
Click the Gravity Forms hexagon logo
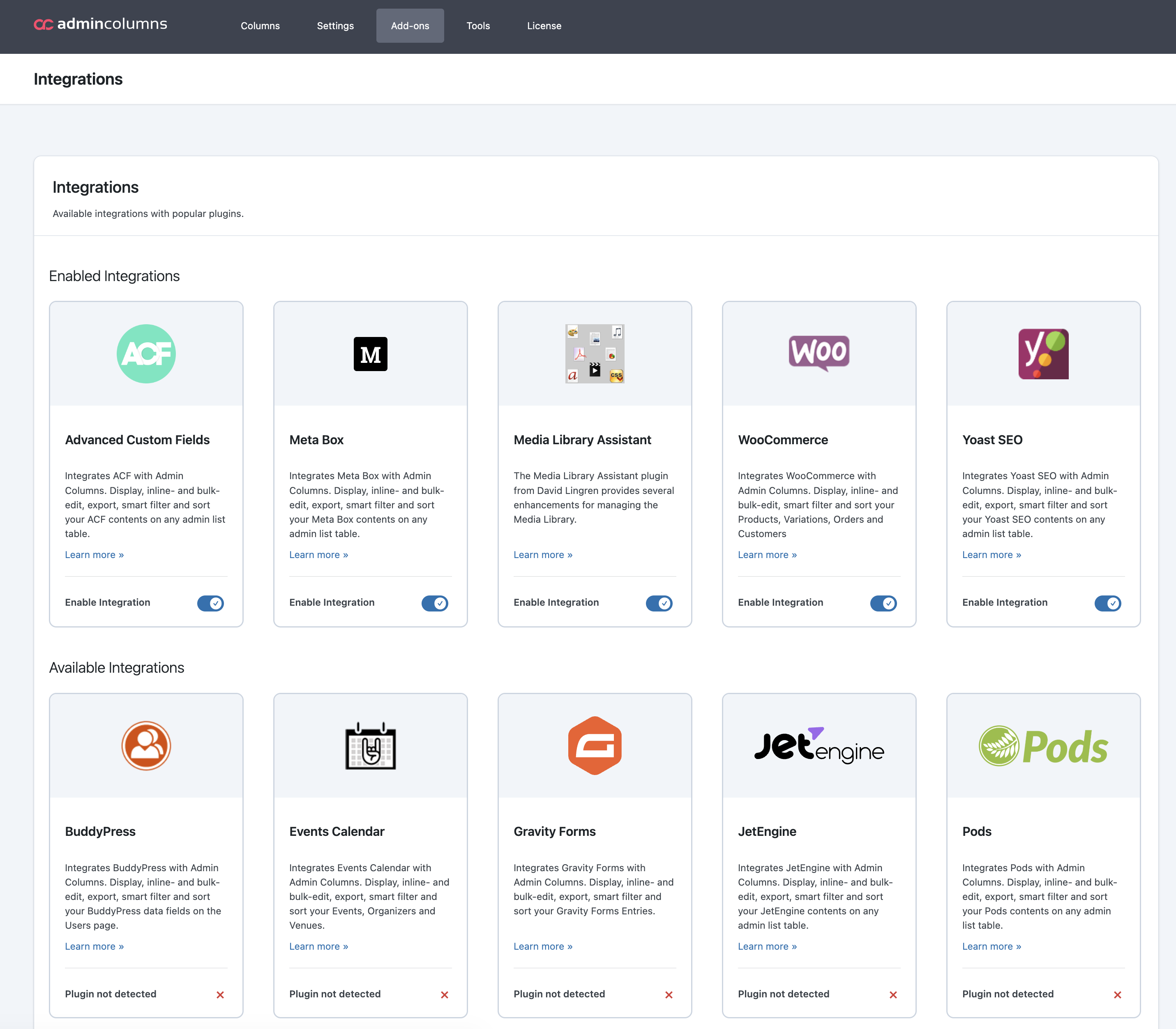(594, 745)
